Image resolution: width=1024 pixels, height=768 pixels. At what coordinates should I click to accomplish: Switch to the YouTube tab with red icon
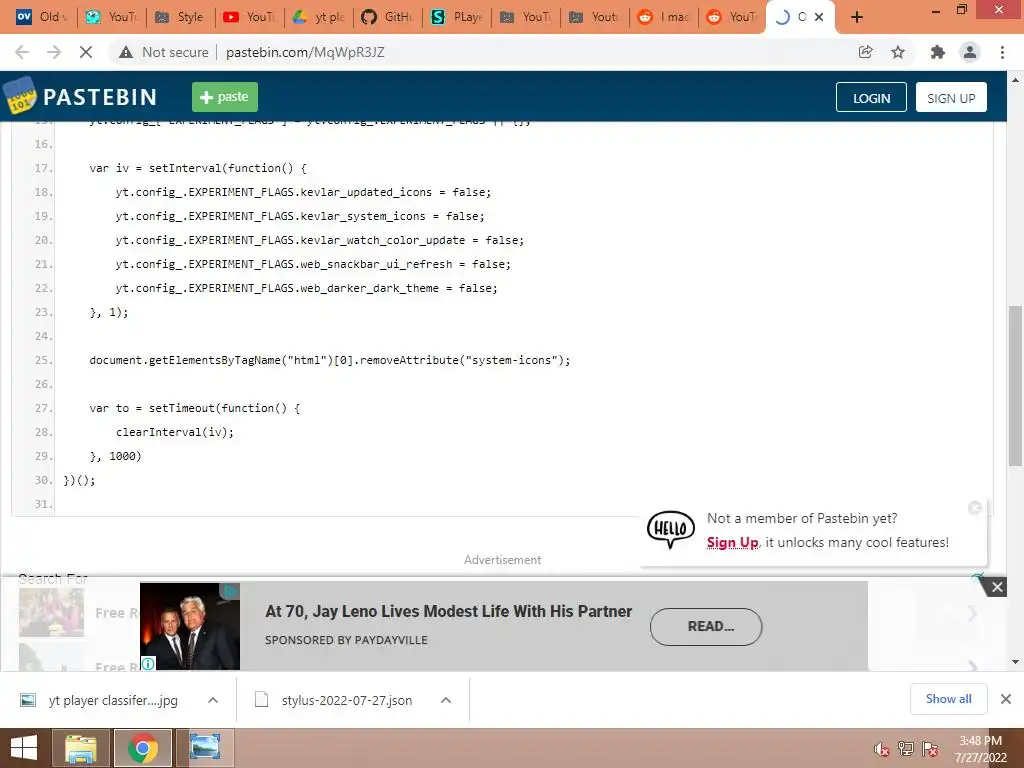tap(249, 17)
